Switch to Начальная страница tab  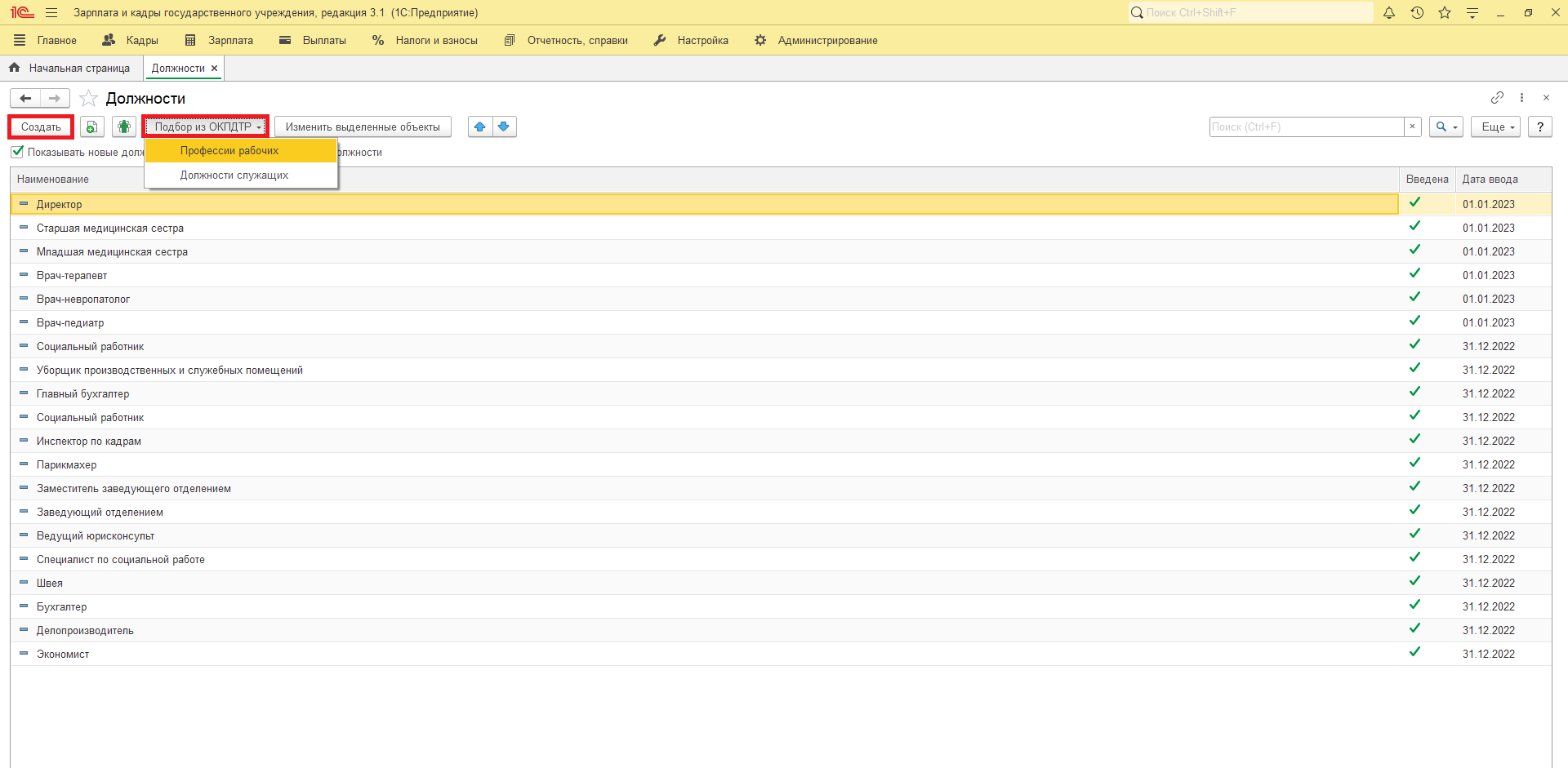(70, 69)
